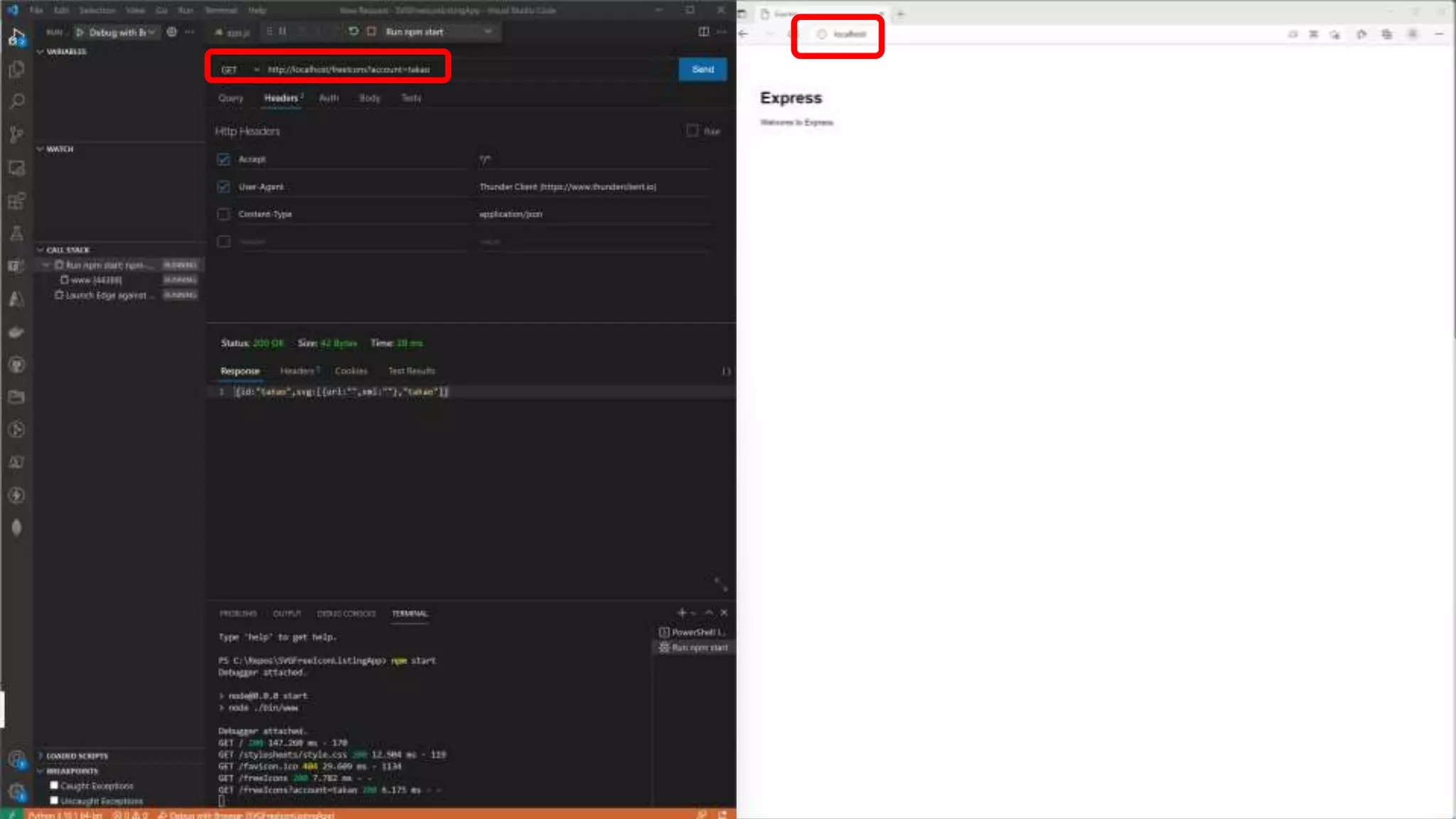Screen dimensions: 1456x819
Task: Toggle the Raw headers checkbox
Action: [692, 131]
